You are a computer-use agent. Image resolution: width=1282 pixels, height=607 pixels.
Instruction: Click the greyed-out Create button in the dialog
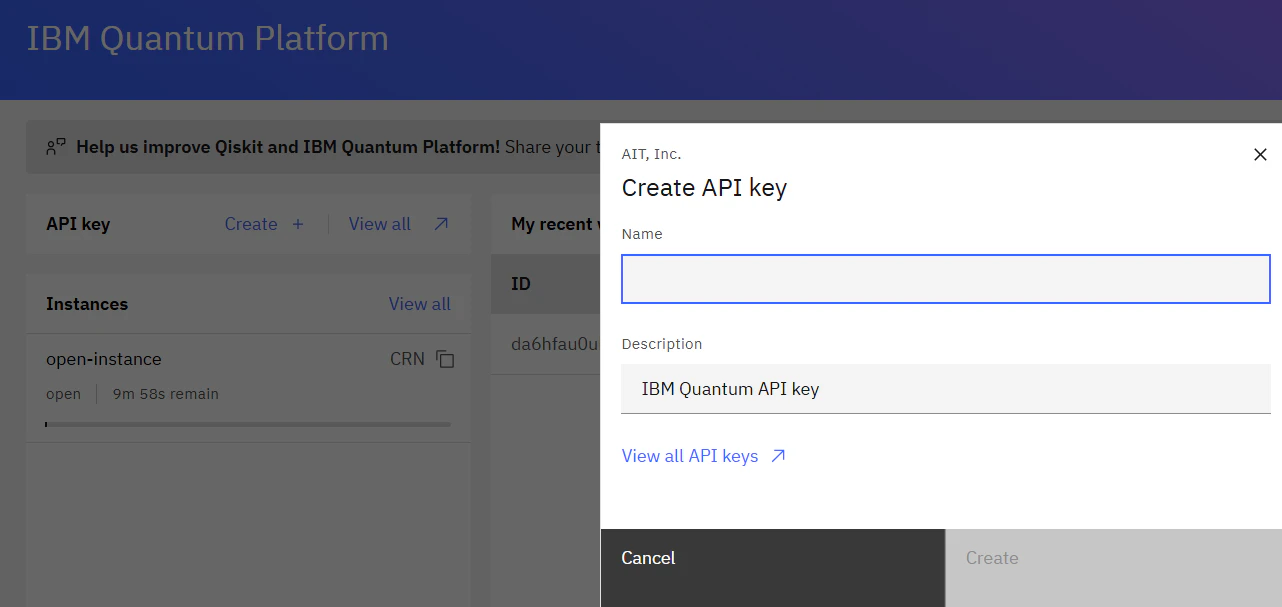(1113, 568)
